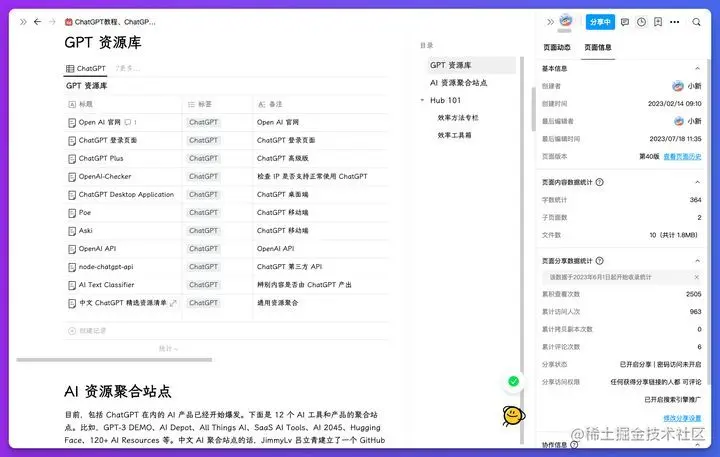Open the 7更多 views tab
The image size is (720, 457).
click(x=128, y=68)
